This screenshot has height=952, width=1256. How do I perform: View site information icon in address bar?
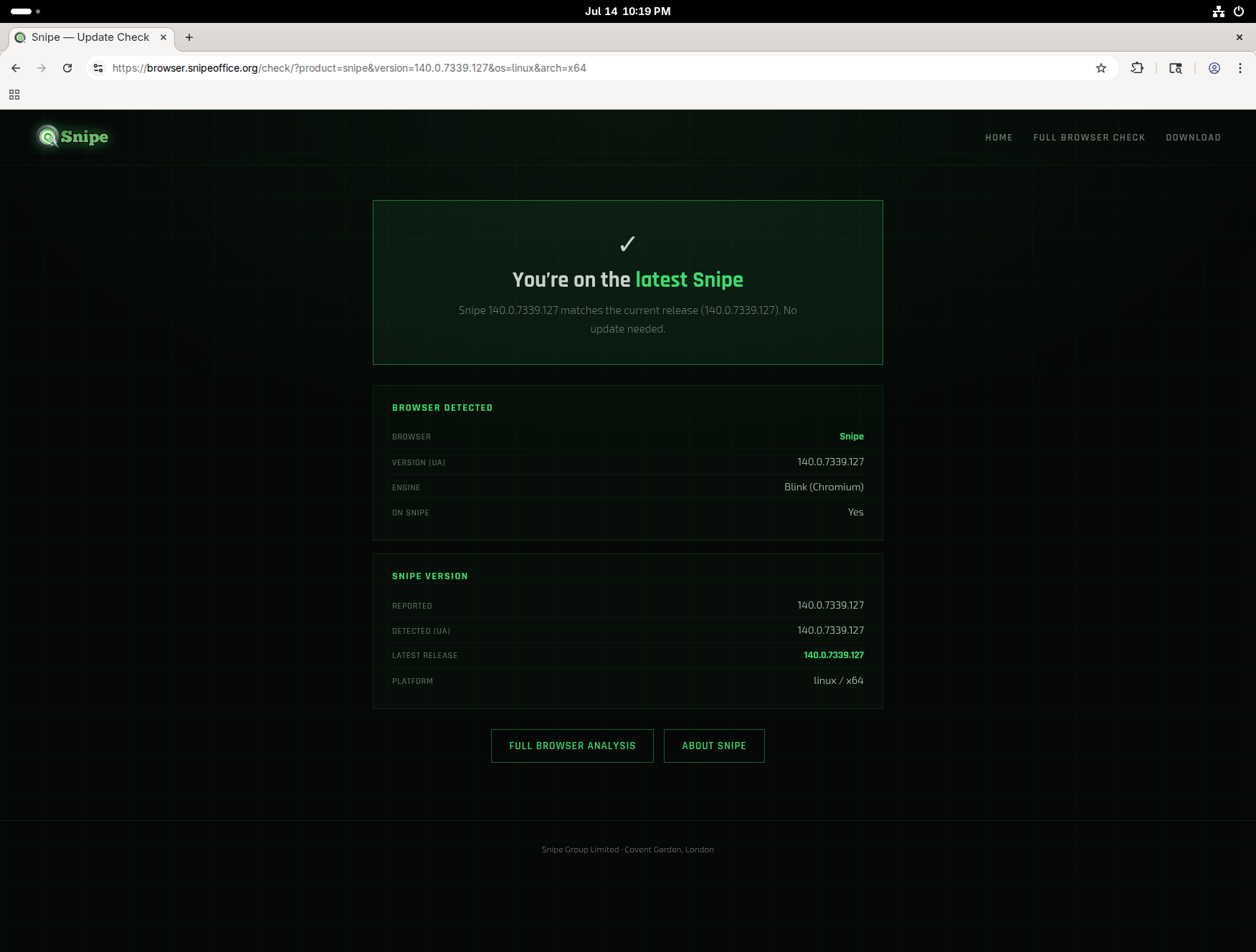98,68
